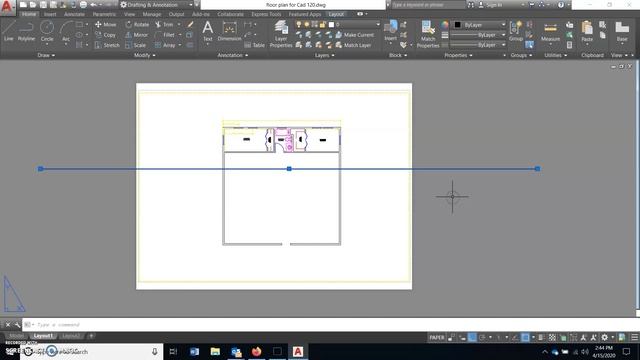Open the Manage ribbon tab
Screen dimensions: 640x360
pyautogui.click(x=151, y=14)
